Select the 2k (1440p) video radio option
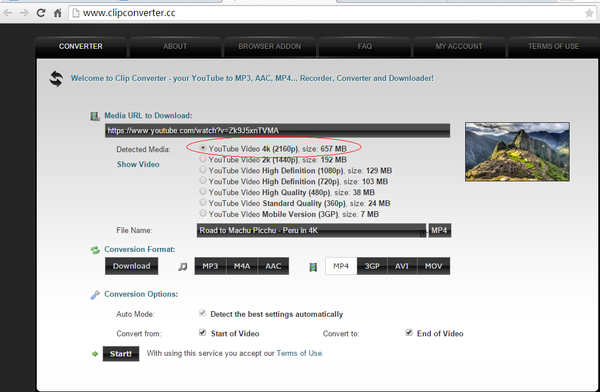The height and width of the screenshot is (392, 600). pos(203,159)
